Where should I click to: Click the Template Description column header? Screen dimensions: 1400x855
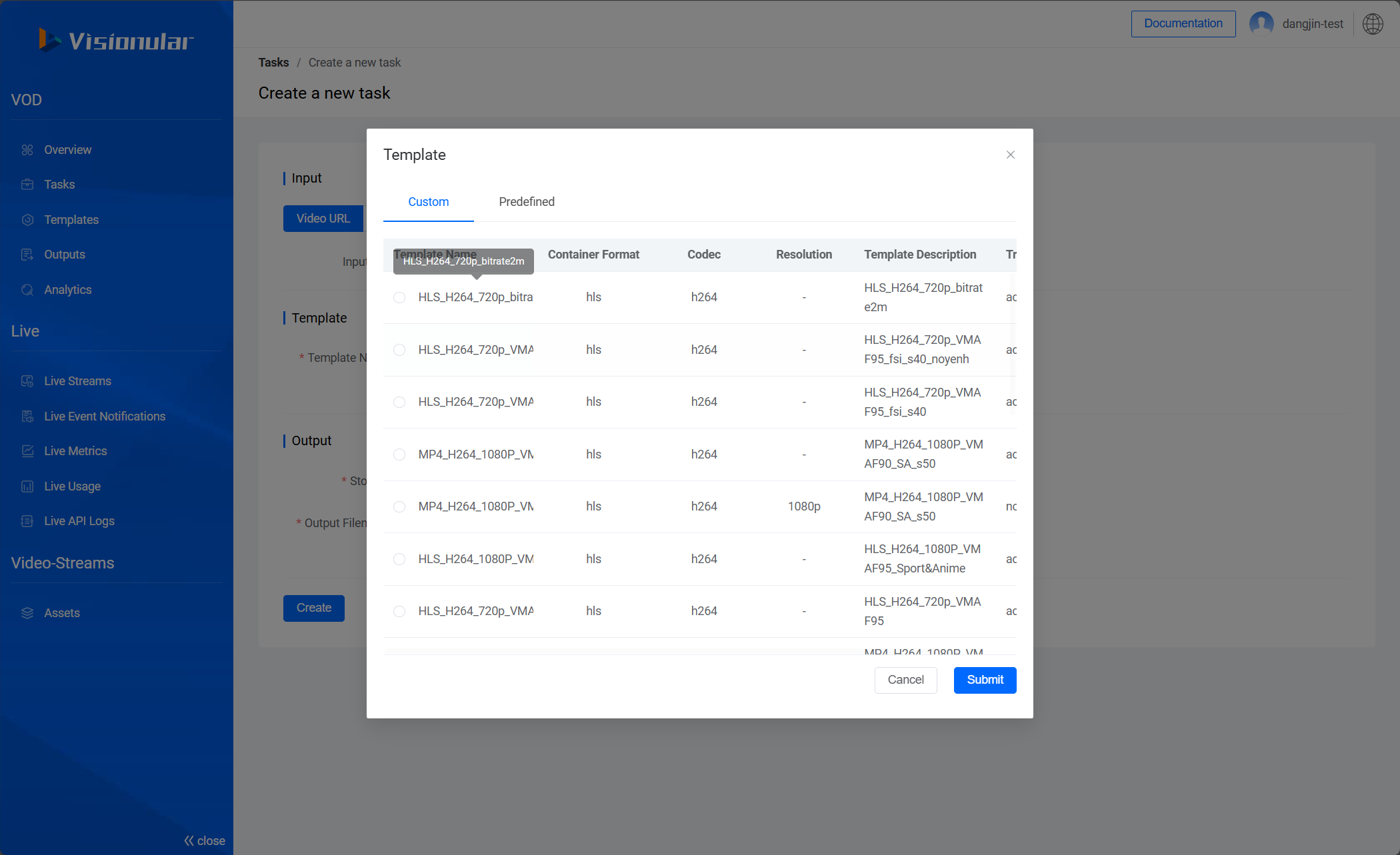pyautogui.click(x=920, y=255)
